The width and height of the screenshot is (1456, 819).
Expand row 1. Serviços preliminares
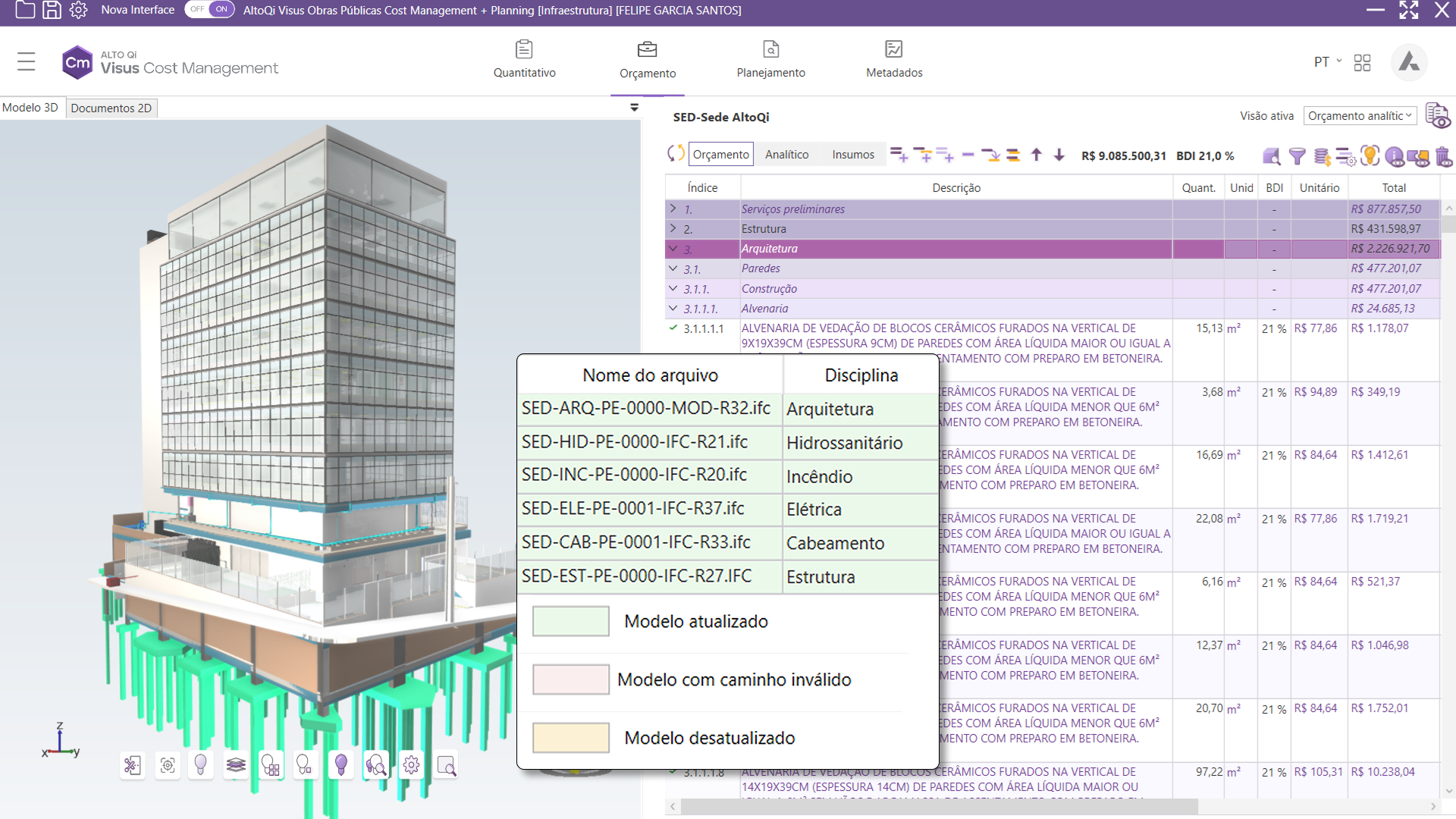click(x=673, y=209)
